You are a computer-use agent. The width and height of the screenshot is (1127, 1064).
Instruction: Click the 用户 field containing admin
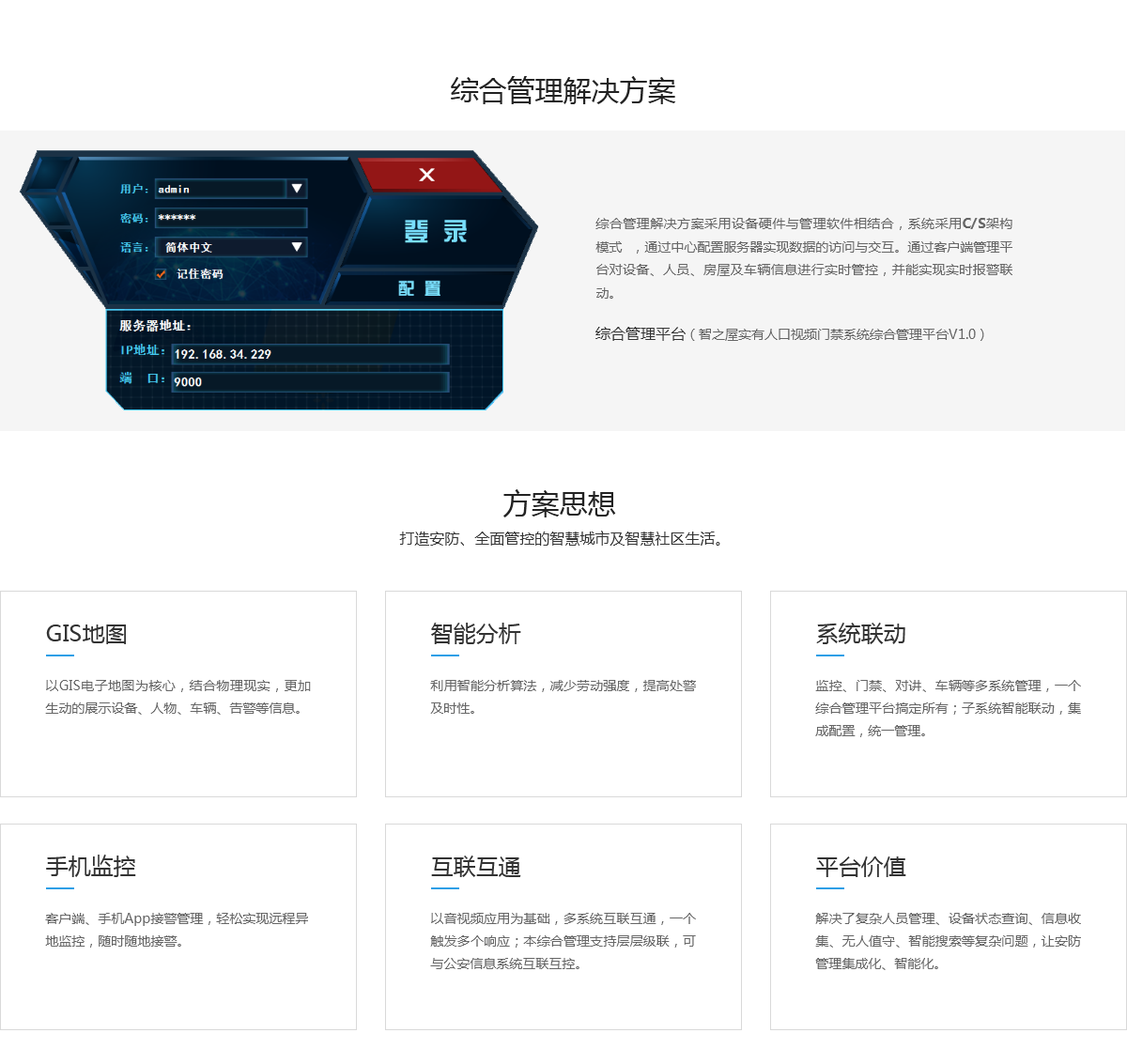coord(220,189)
